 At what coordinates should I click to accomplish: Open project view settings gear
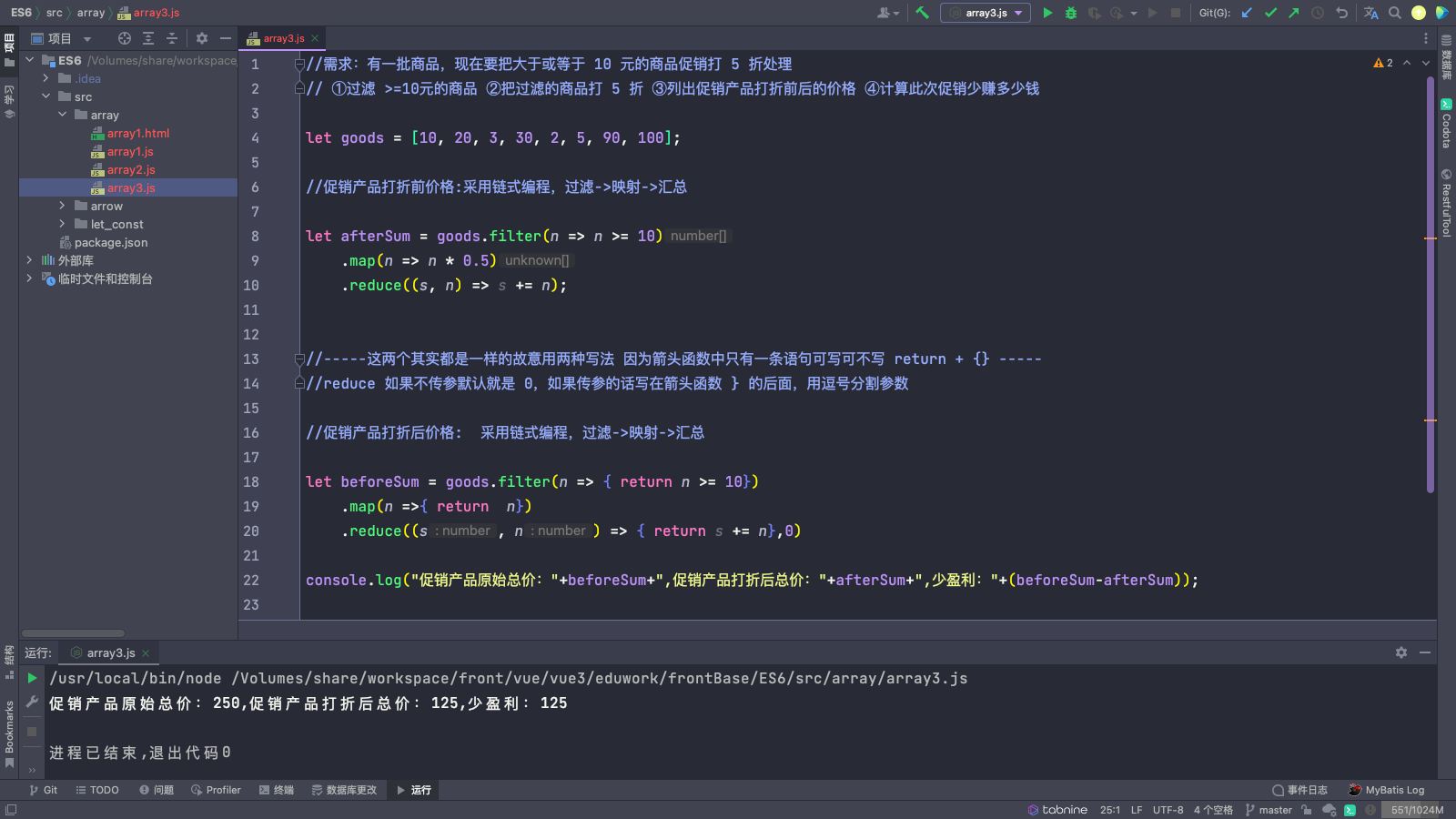pyautogui.click(x=201, y=38)
